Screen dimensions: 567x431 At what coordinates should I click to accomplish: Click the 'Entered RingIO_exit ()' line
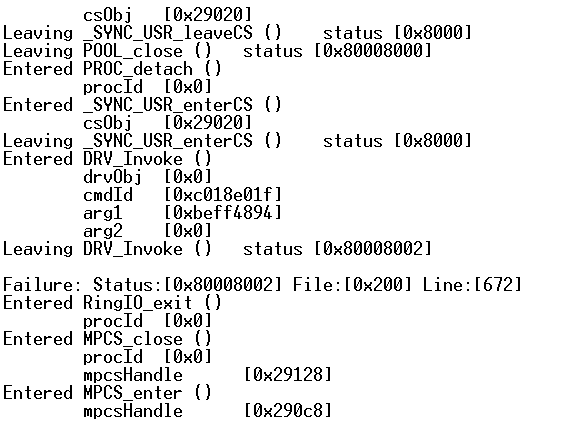coord(112,303)
